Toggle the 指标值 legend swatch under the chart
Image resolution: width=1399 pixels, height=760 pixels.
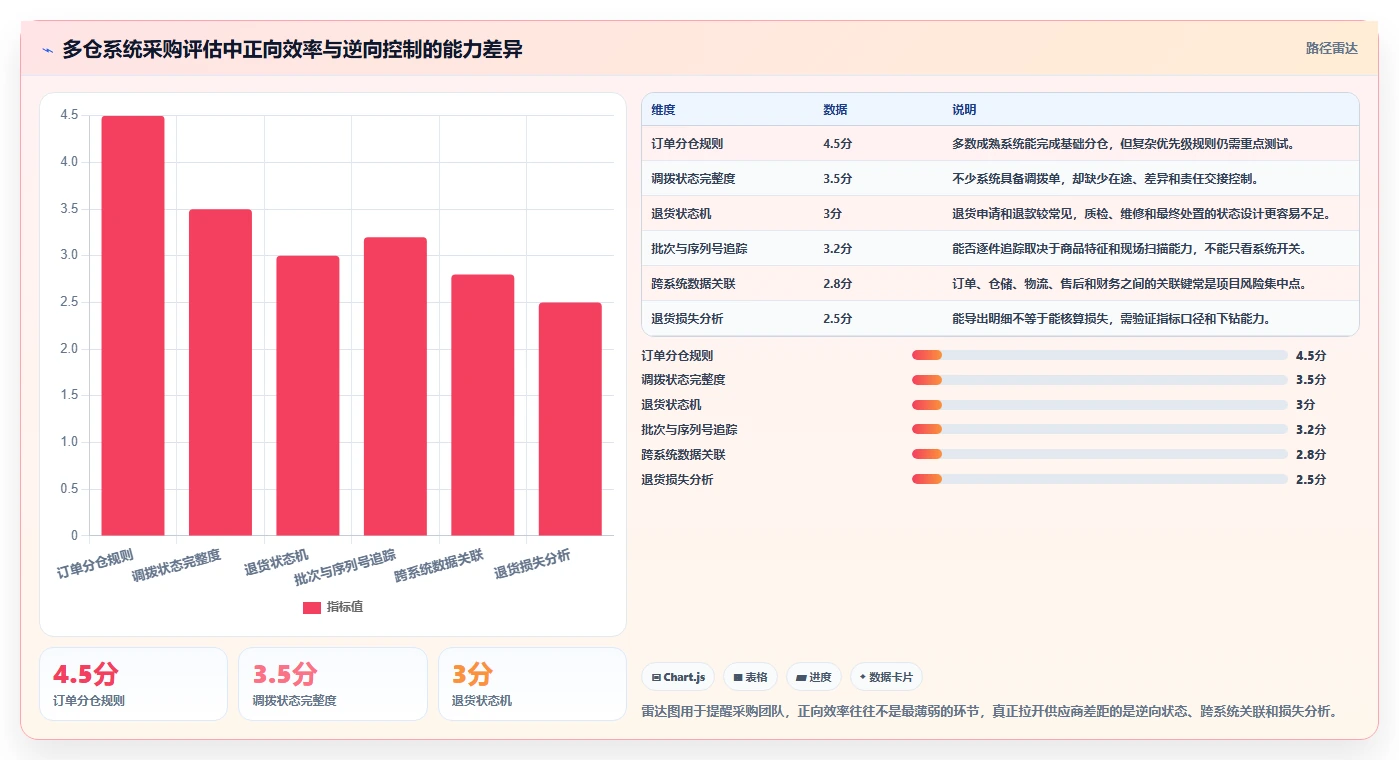[x=312, y=607]
